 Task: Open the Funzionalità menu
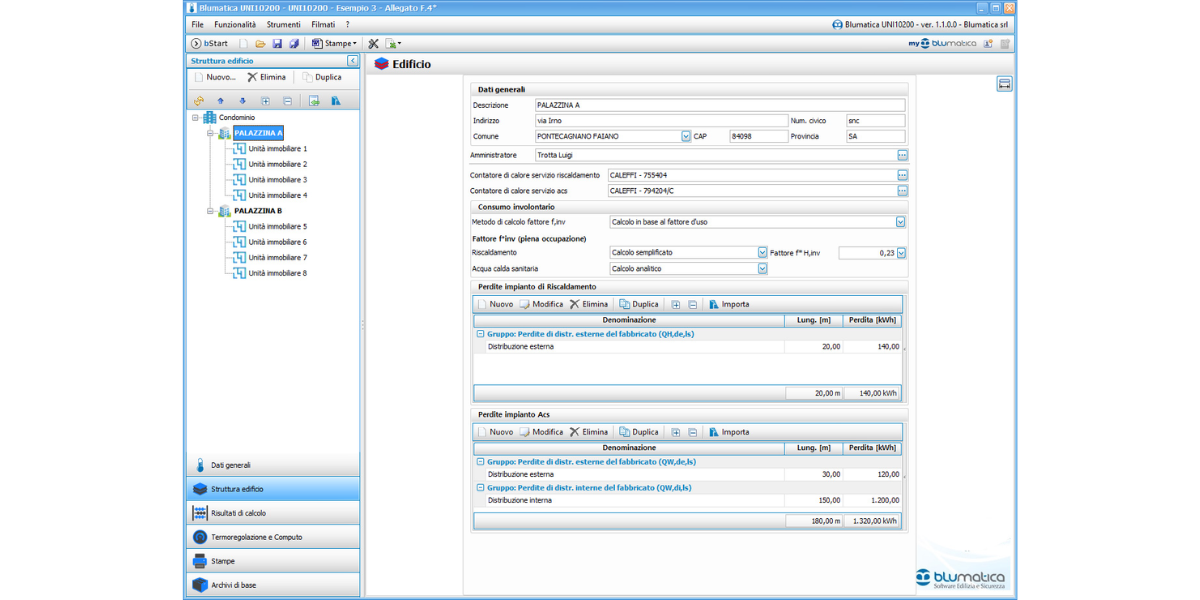pyautogui.click(x=235, y=24)
